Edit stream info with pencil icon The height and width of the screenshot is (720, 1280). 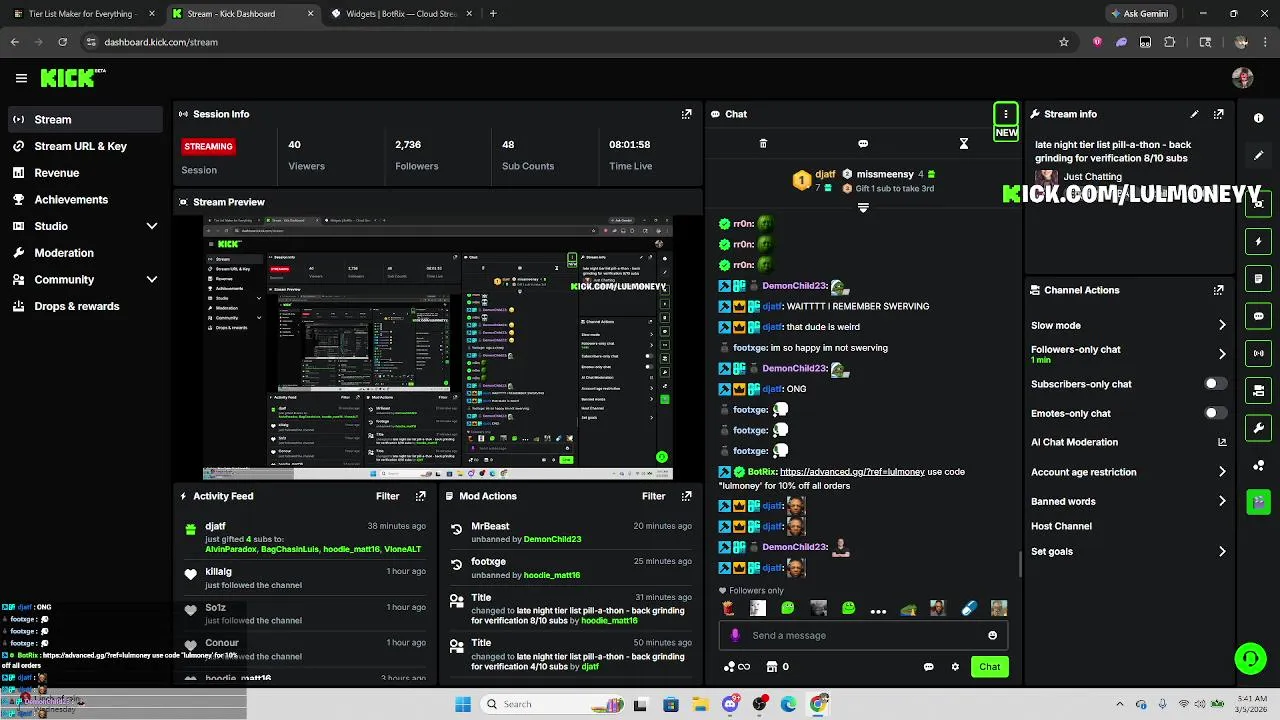[x=1194, y=114]
